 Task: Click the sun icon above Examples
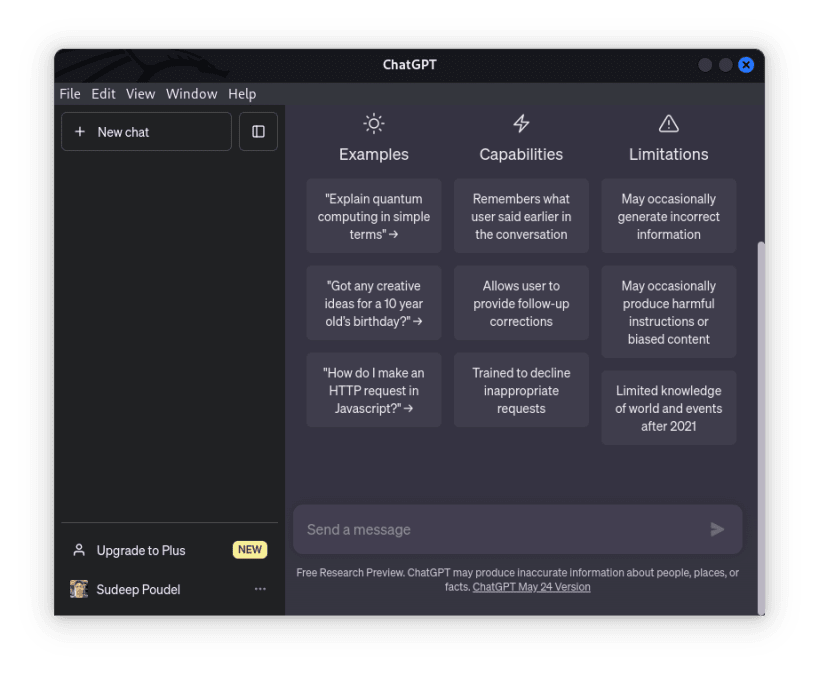click(x=373, y=123)
